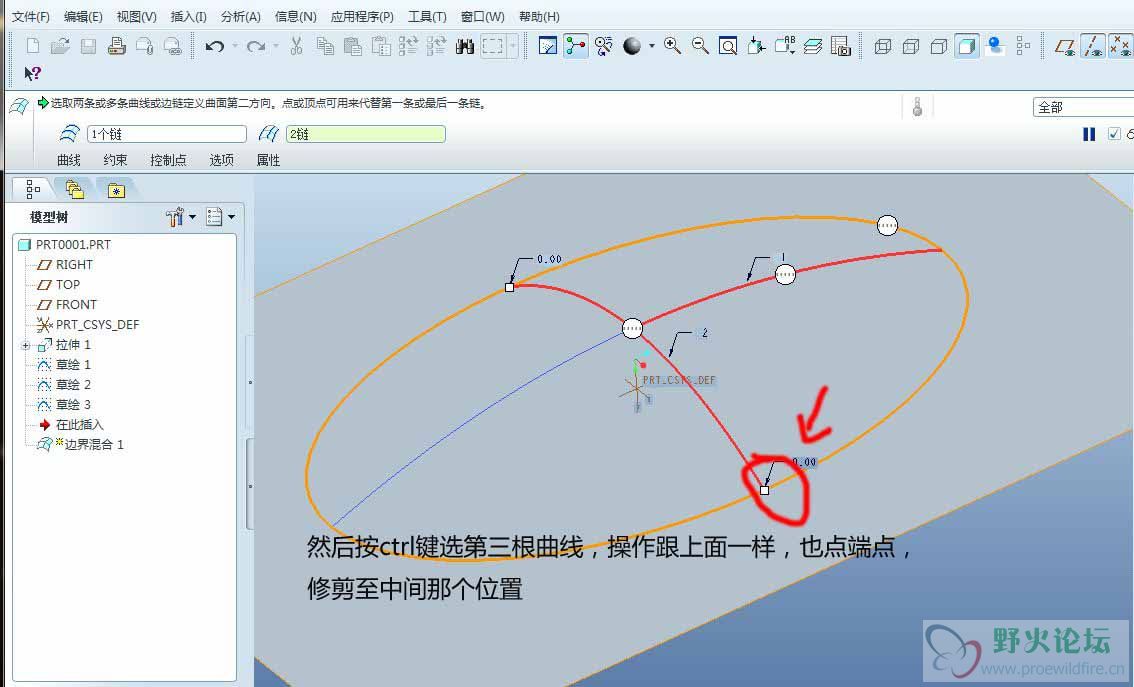Click the Redo arrow icon

coord(256,47)
